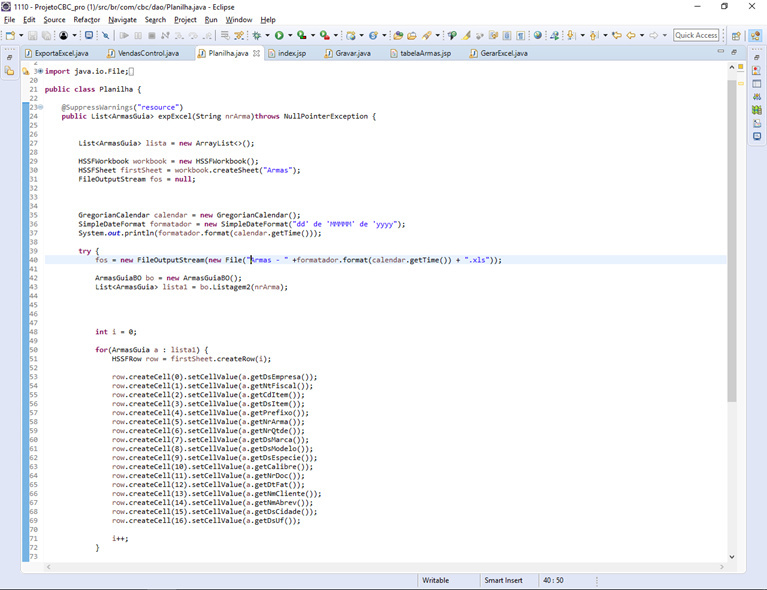This screenshot has height=590, width=767.
Task: Open the Refactor menu
Action: pyautogui.click(x=86, y=19)
